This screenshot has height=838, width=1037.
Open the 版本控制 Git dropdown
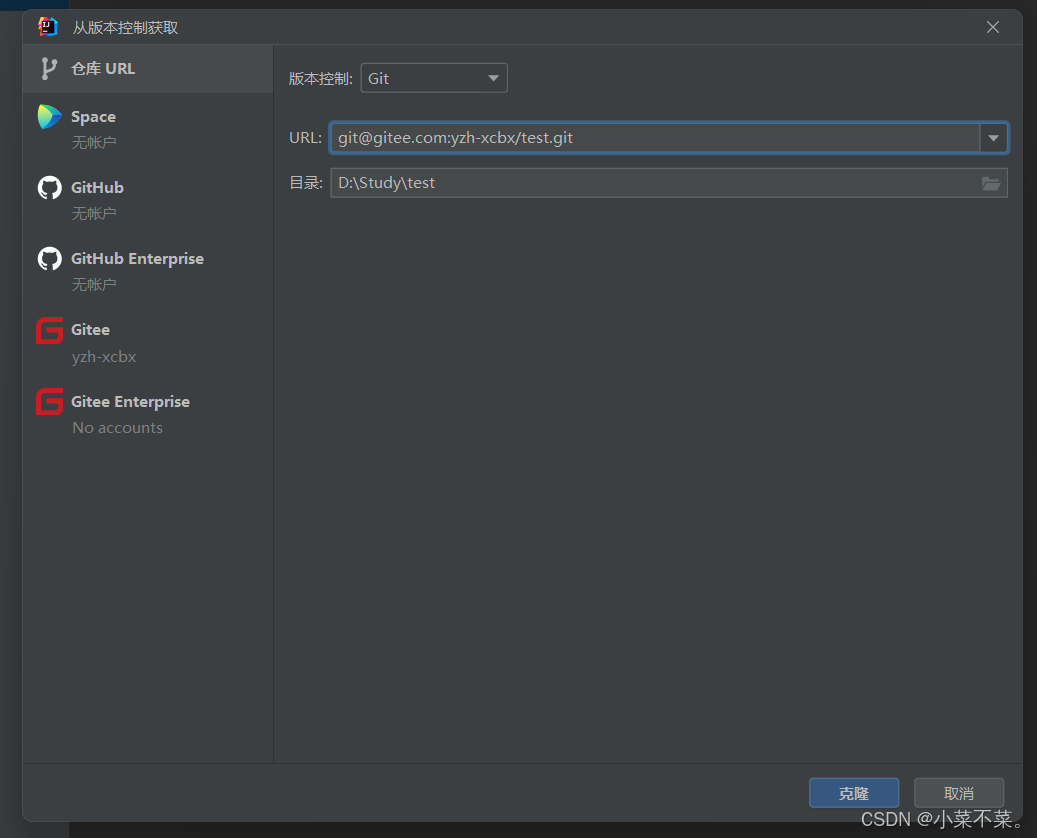coord(434,78)
